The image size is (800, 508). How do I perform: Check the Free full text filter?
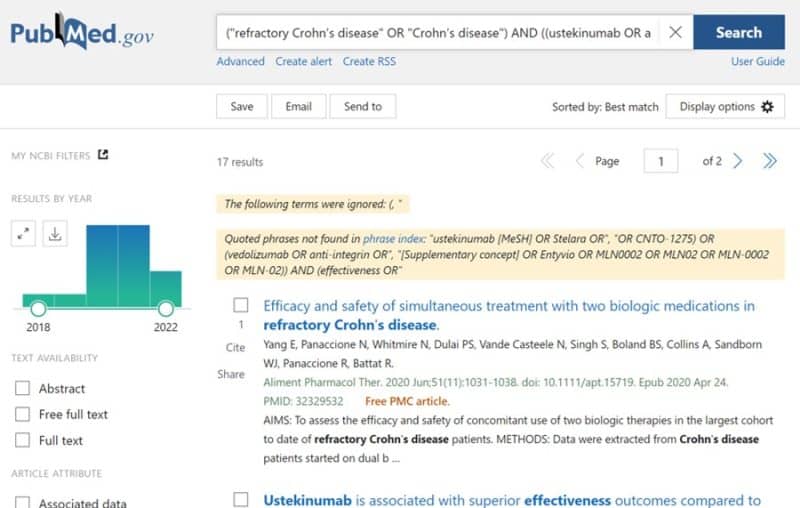click(x=22, y=414)
